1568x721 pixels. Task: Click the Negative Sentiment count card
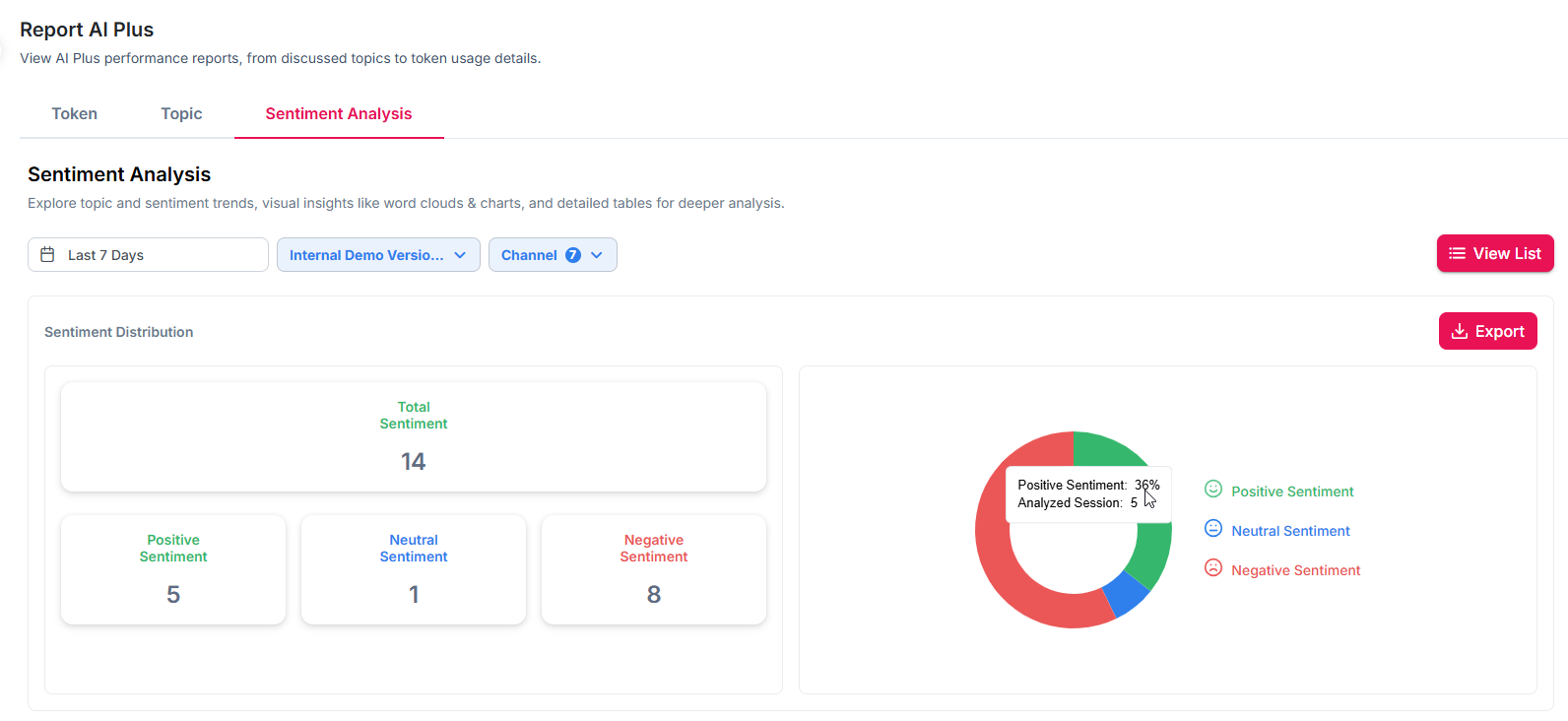coord(654,569)
